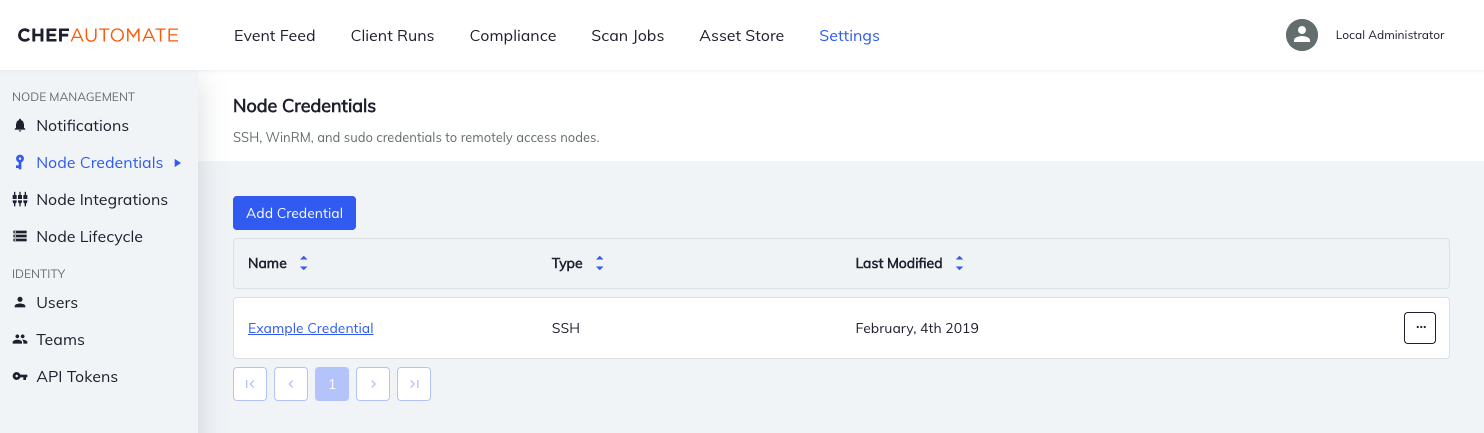Go to last page of pagination

coord(414,384)
